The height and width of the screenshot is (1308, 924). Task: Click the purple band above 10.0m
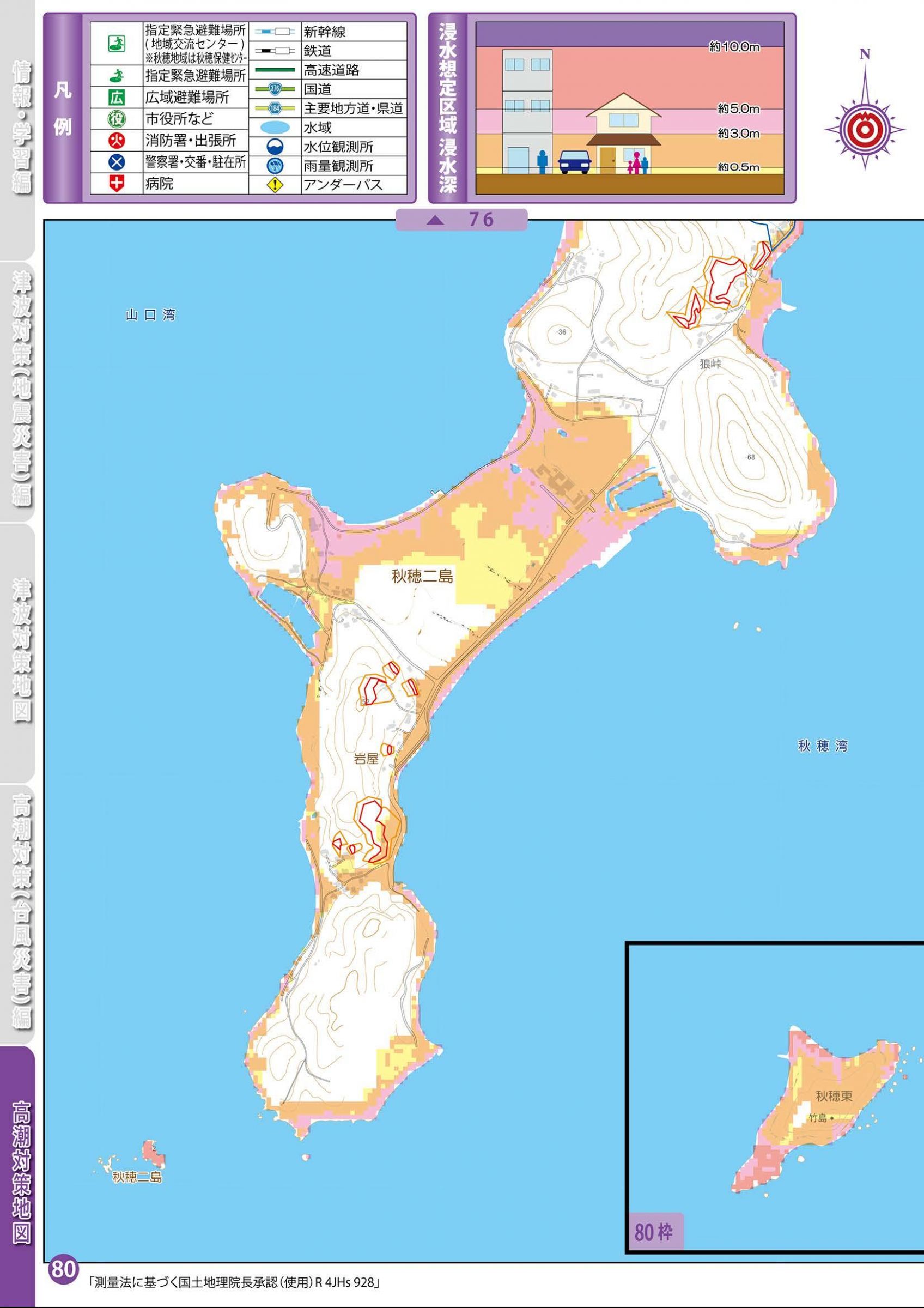point(630,34)
